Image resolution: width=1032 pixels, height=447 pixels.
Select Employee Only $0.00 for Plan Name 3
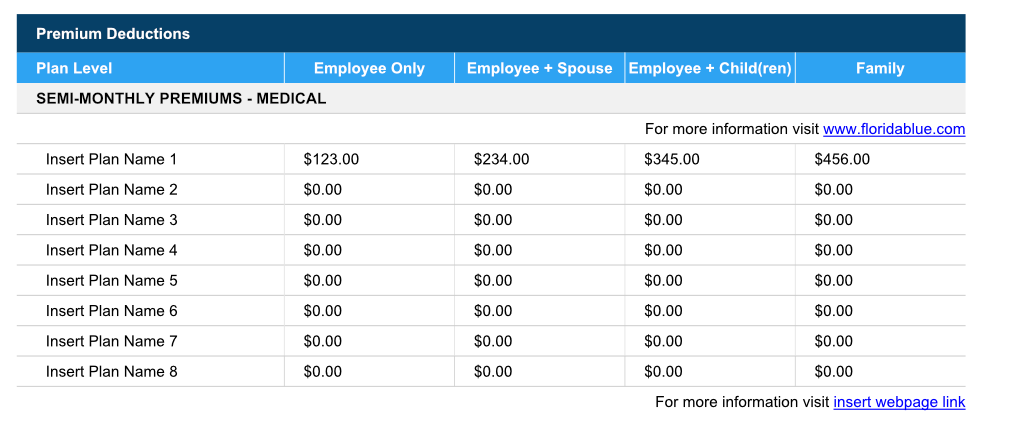click(x=323, y=220)
